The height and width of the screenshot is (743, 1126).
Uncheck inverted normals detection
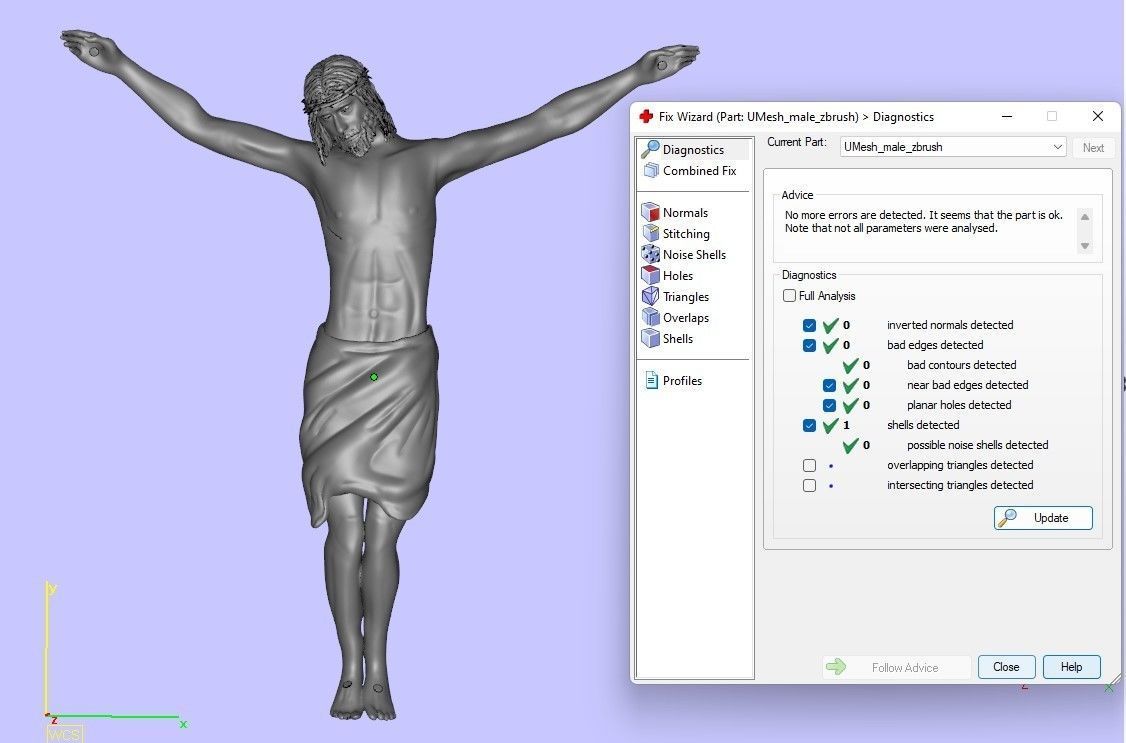point(809,325)
